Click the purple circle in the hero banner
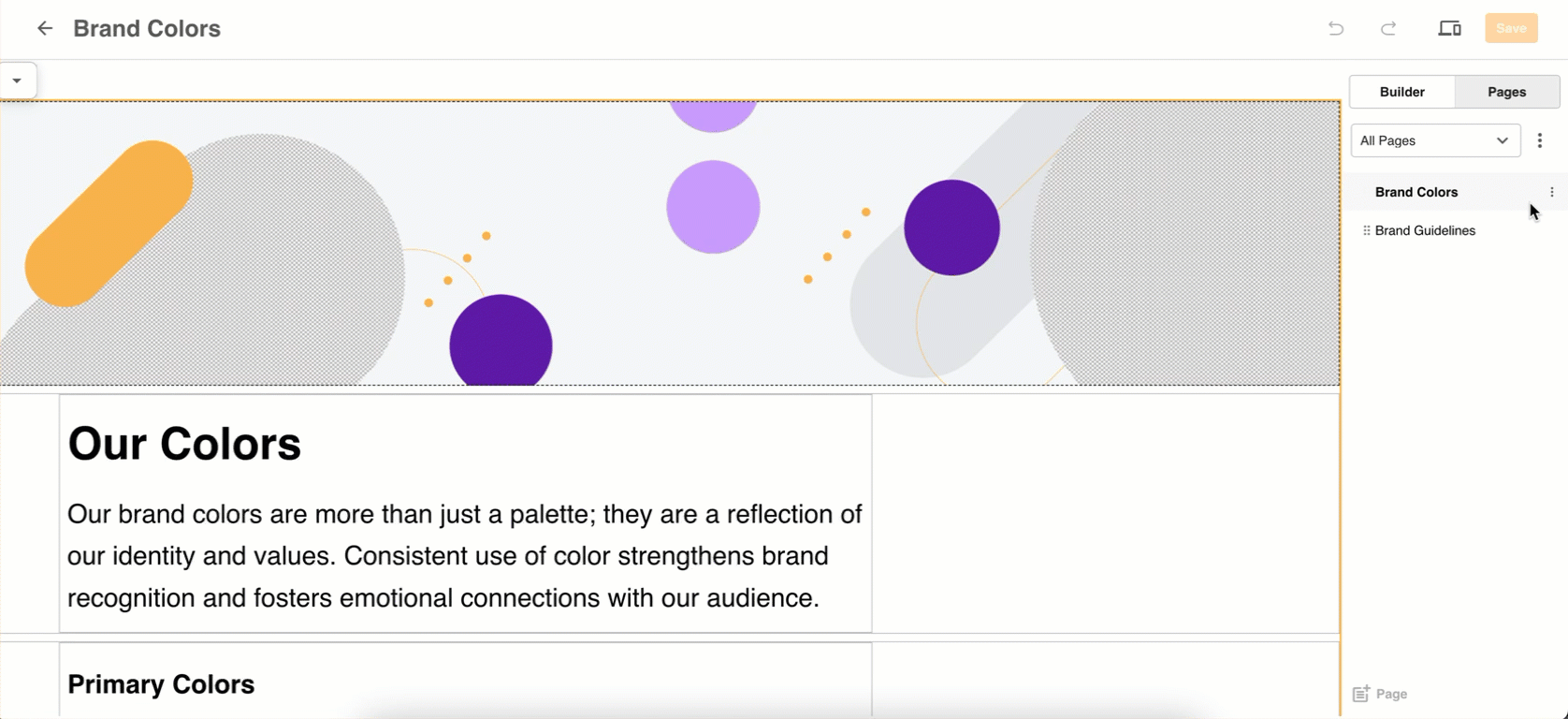 (x=951, y=227)
